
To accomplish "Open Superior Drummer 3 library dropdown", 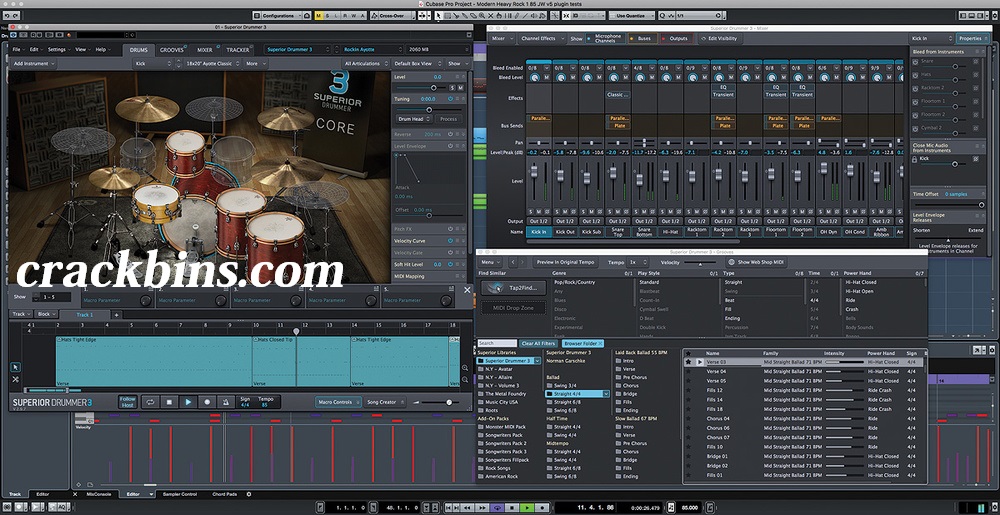I will click(300, 49).
